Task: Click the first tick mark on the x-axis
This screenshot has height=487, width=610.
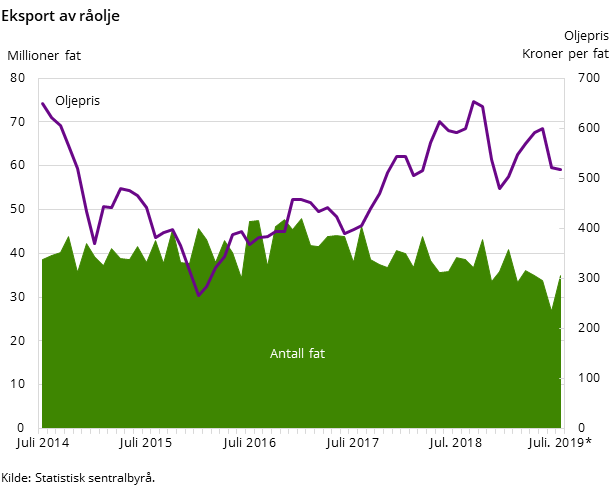Action: (41, 432)
